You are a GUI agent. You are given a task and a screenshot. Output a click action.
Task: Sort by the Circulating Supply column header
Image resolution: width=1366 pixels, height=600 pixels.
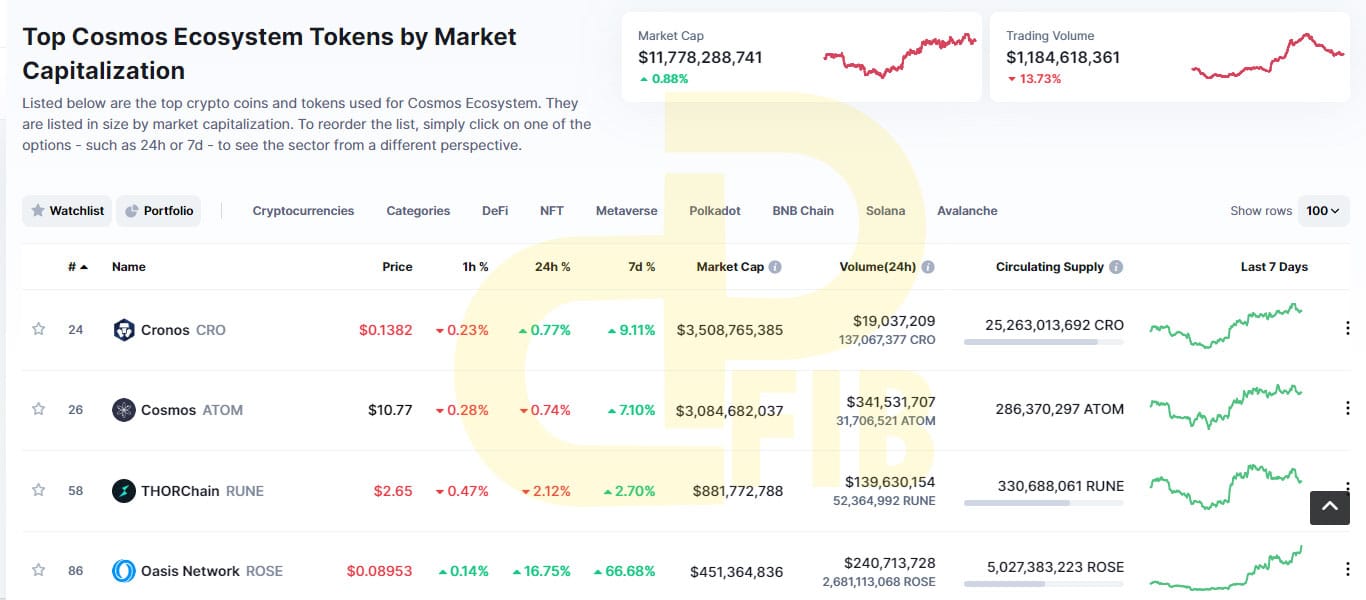coord(1050,267)
